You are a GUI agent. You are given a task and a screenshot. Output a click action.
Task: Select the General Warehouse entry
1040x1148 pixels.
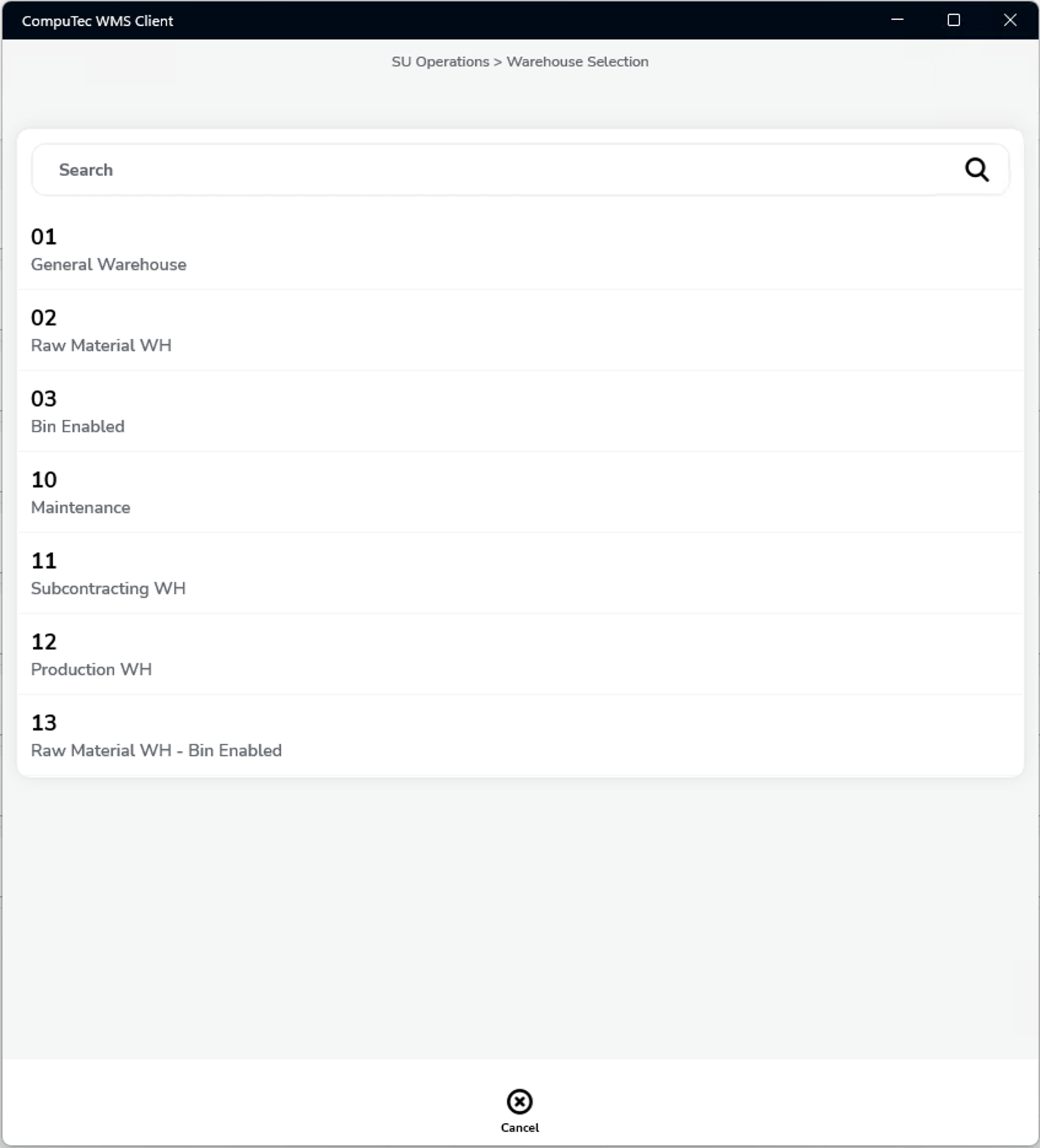coord(109,265)
